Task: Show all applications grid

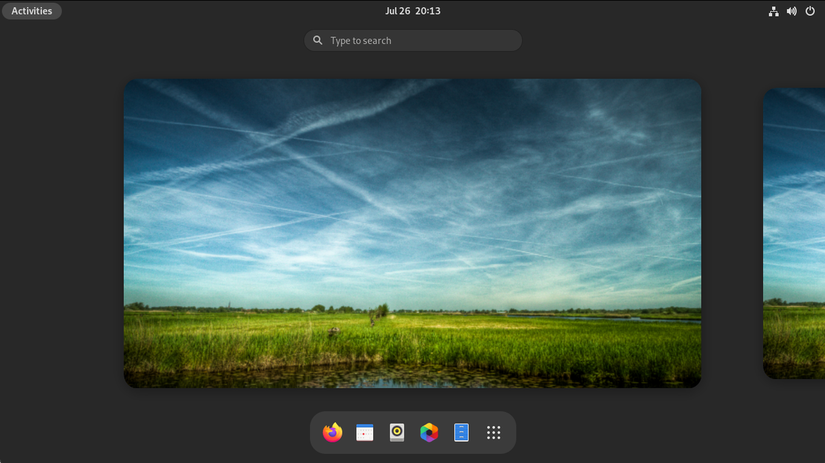Action: 494,432
